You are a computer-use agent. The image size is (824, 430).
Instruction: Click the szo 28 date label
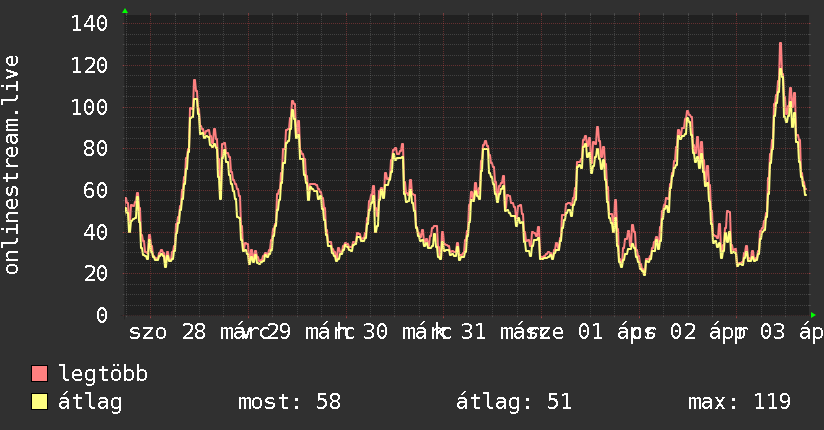pyautogui.click(x=167, y=332)
